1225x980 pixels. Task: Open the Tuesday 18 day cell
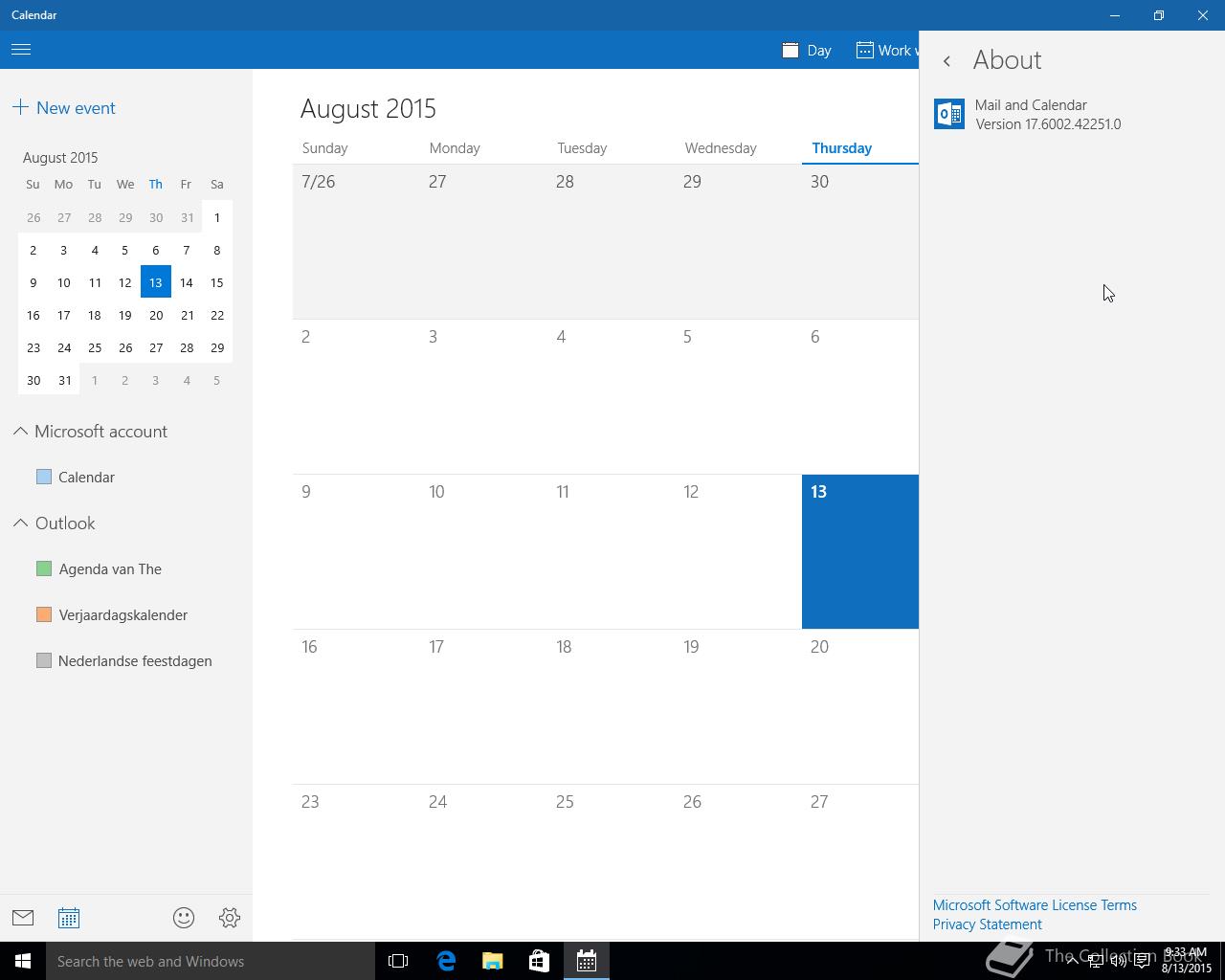611,707
